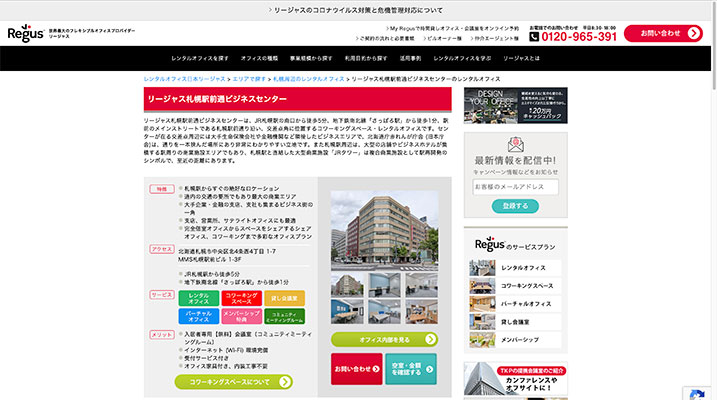
Task: Select the glass-walled office room thumbnail
Action: pyautogui.click(x=384, y=285)
